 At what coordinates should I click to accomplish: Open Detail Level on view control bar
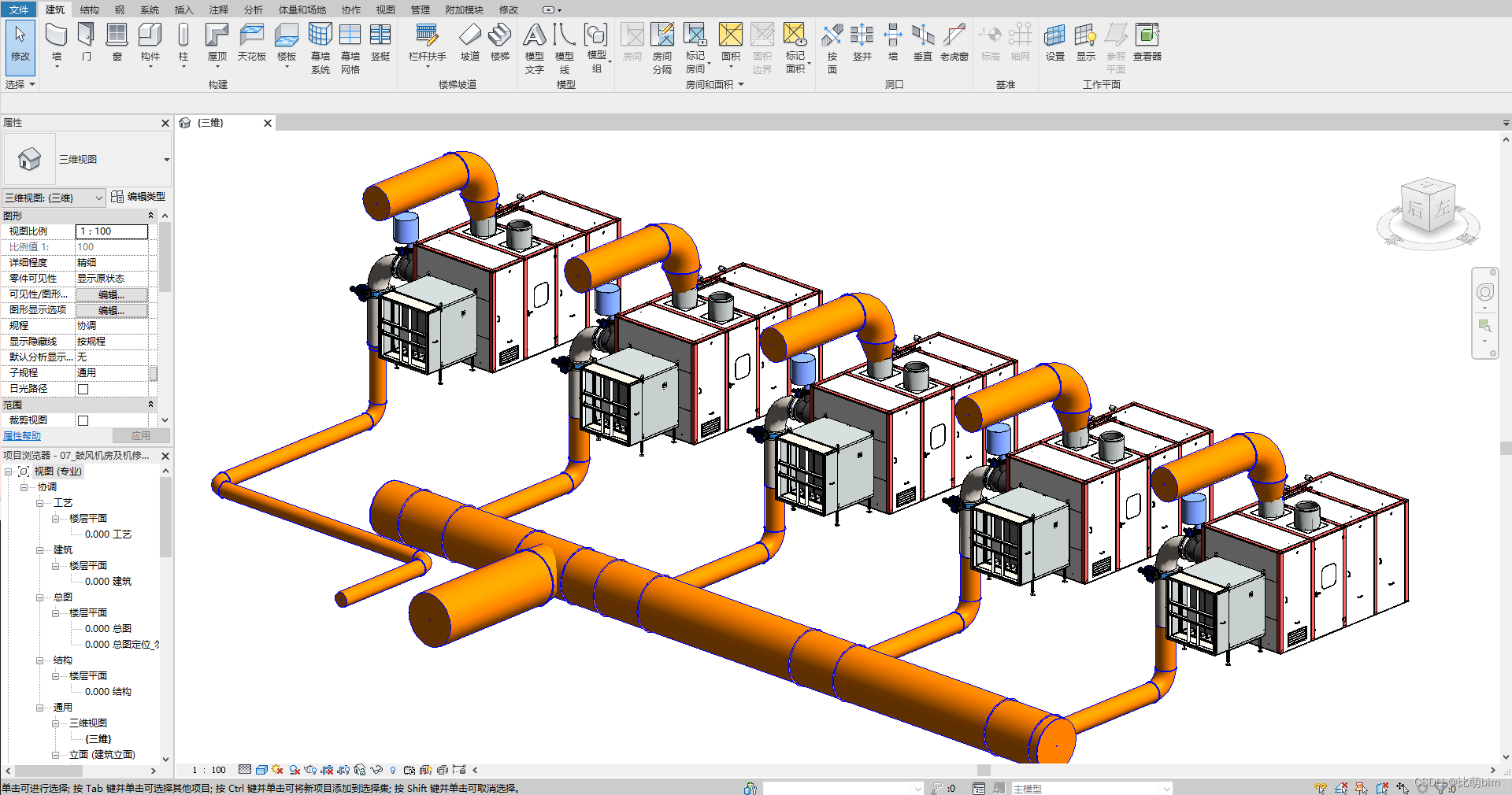245,769
